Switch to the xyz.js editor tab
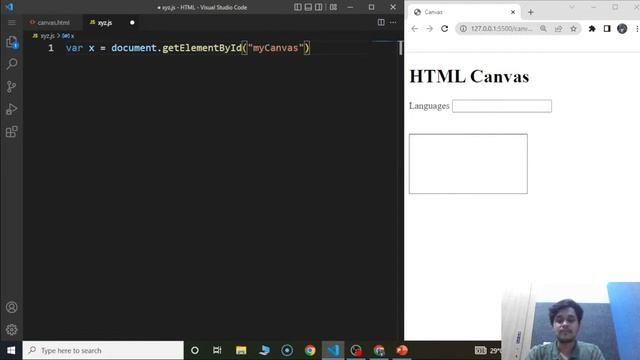Screen dimensions: 640x360 [104, 22]
